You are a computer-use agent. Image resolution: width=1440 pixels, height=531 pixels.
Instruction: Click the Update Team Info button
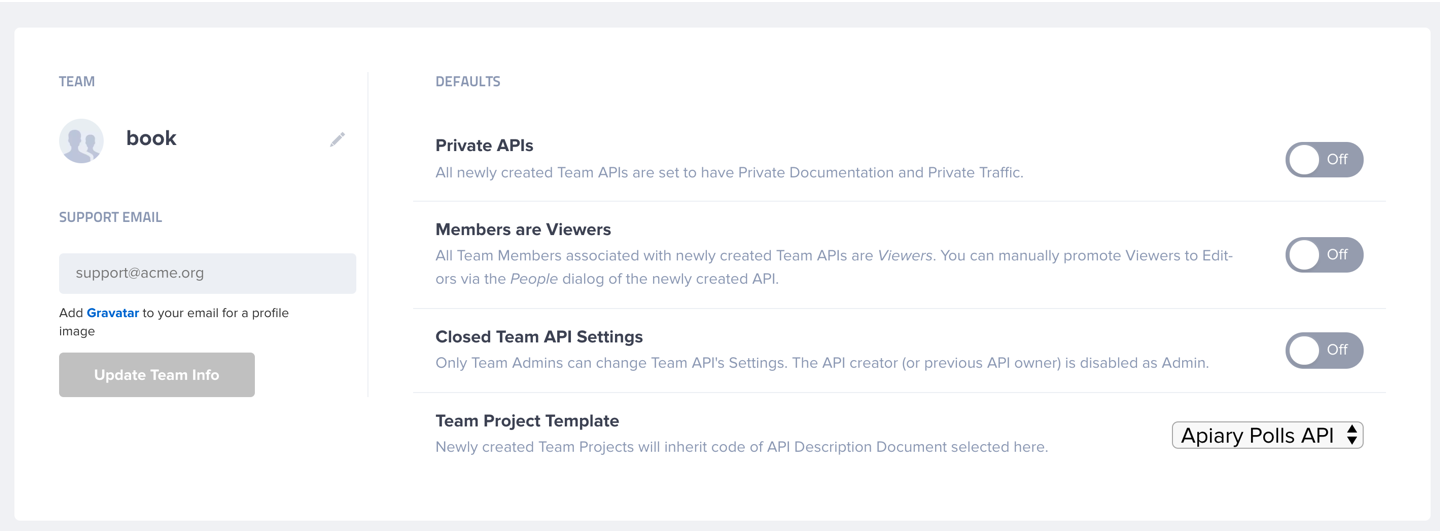coord(157,375)
